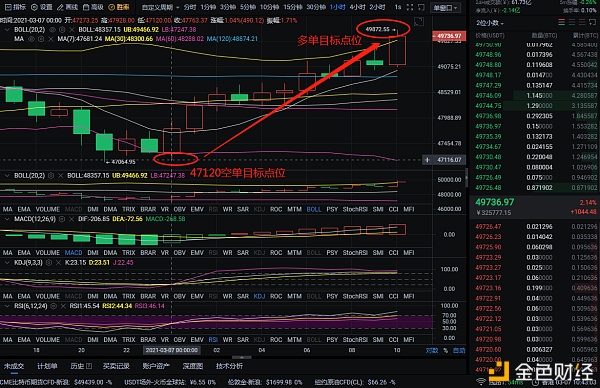This screenshot has height=388, width=600.
Task: Click ask price 49746.09 in order book
Action: [x=488, y=95]
